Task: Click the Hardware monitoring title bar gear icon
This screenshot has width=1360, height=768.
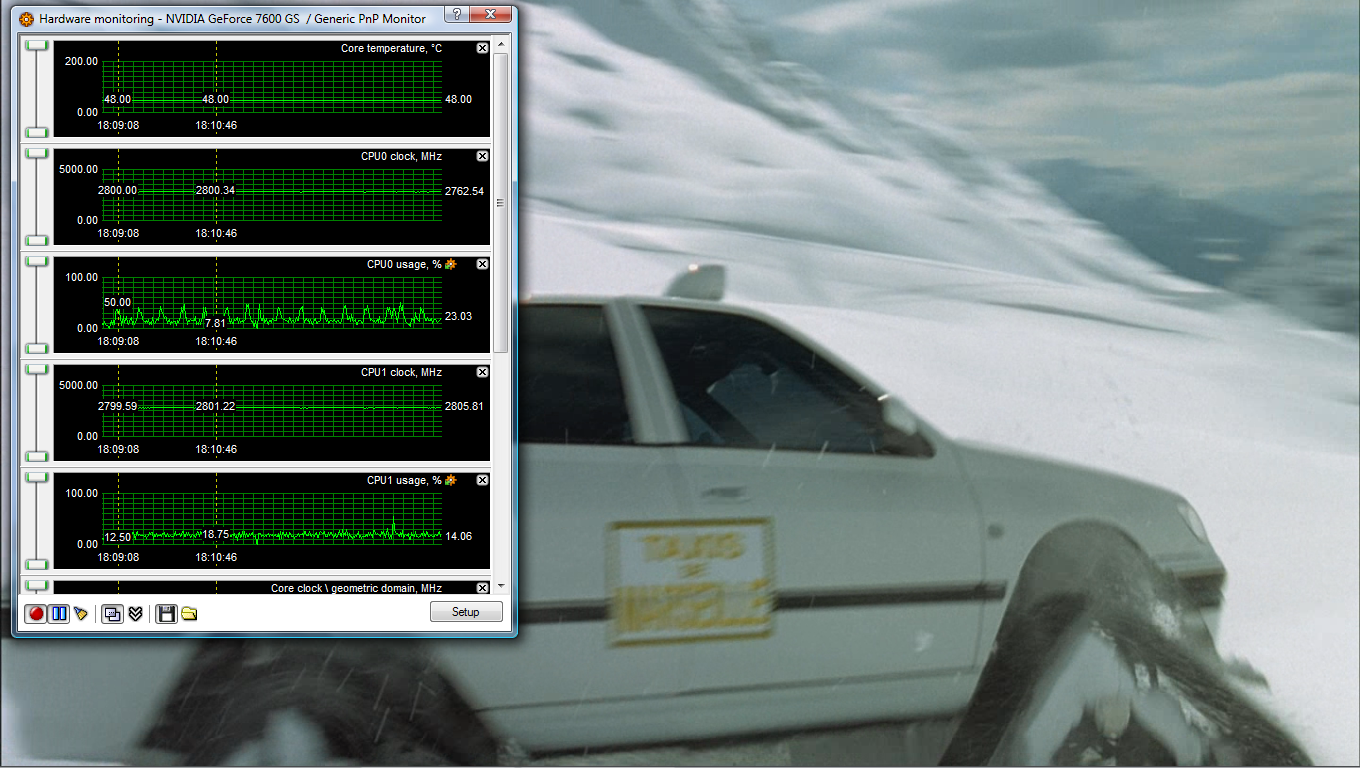Action: point(26,19)
